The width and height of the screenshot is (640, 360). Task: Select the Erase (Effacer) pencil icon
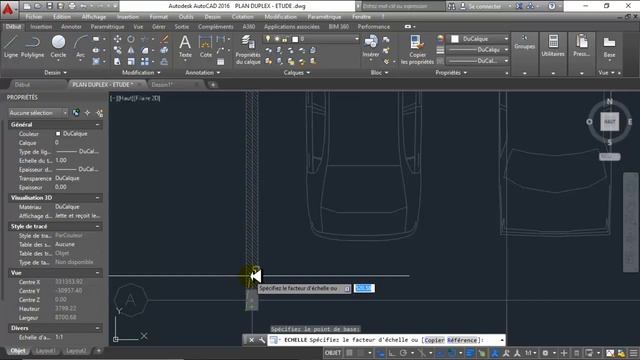click(164, 39)
